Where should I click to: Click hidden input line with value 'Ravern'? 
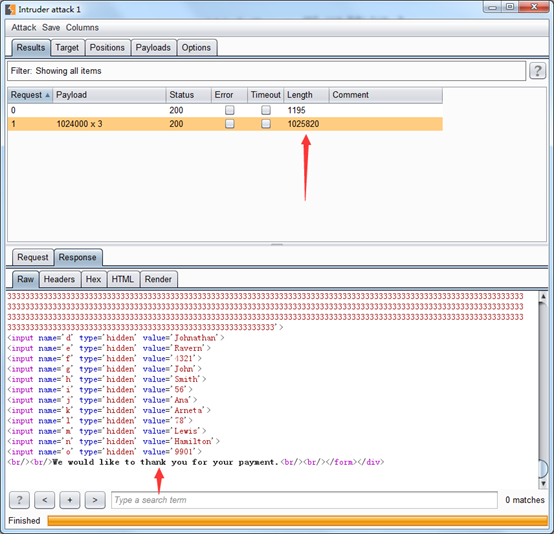(x=109, y=348)
